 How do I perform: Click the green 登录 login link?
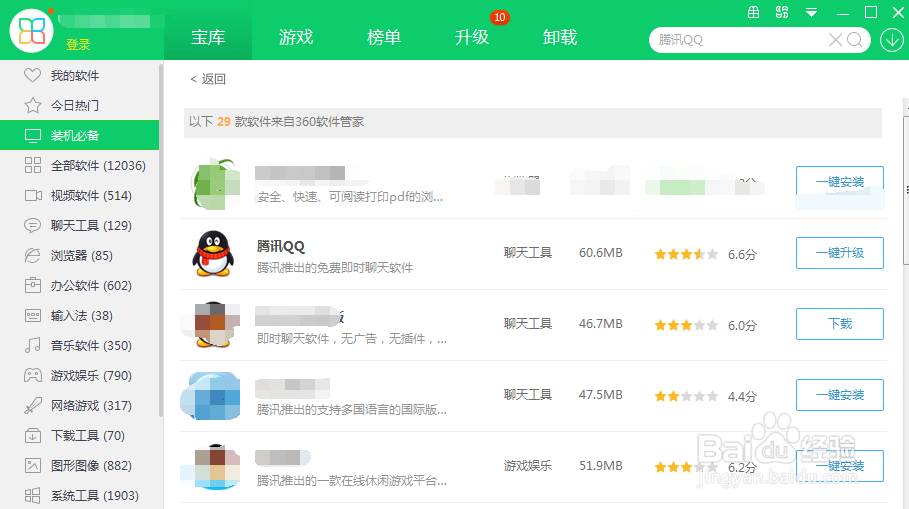coord(78,45)
